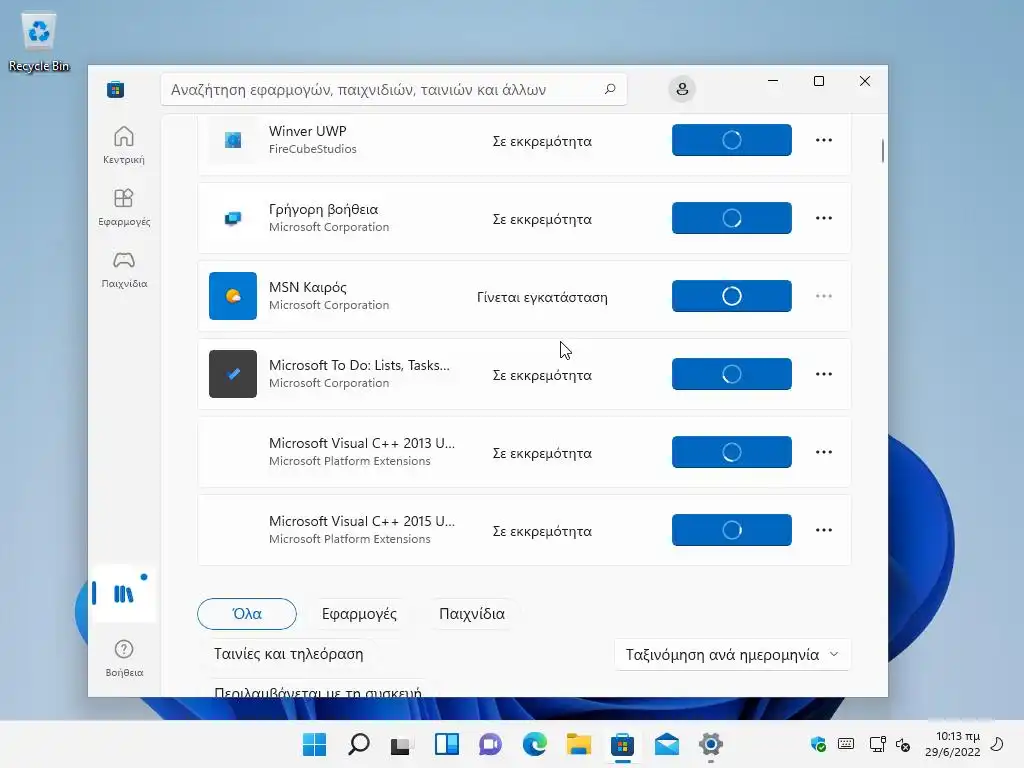The height and width of the screenshot is (768, 1024).
Task: Open taskbar Search
Action: coord(359,744)
